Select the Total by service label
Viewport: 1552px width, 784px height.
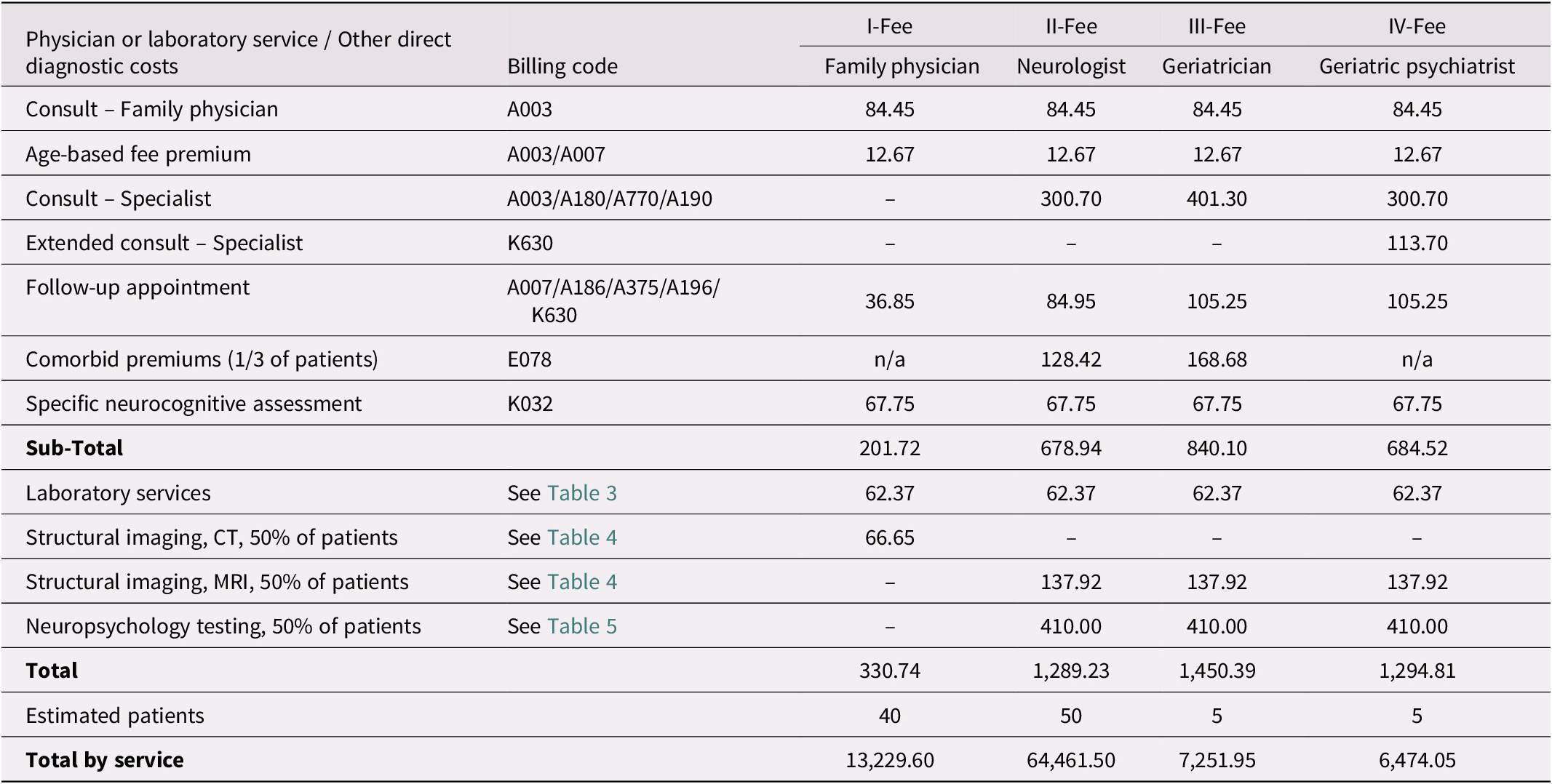pos(104,760)
